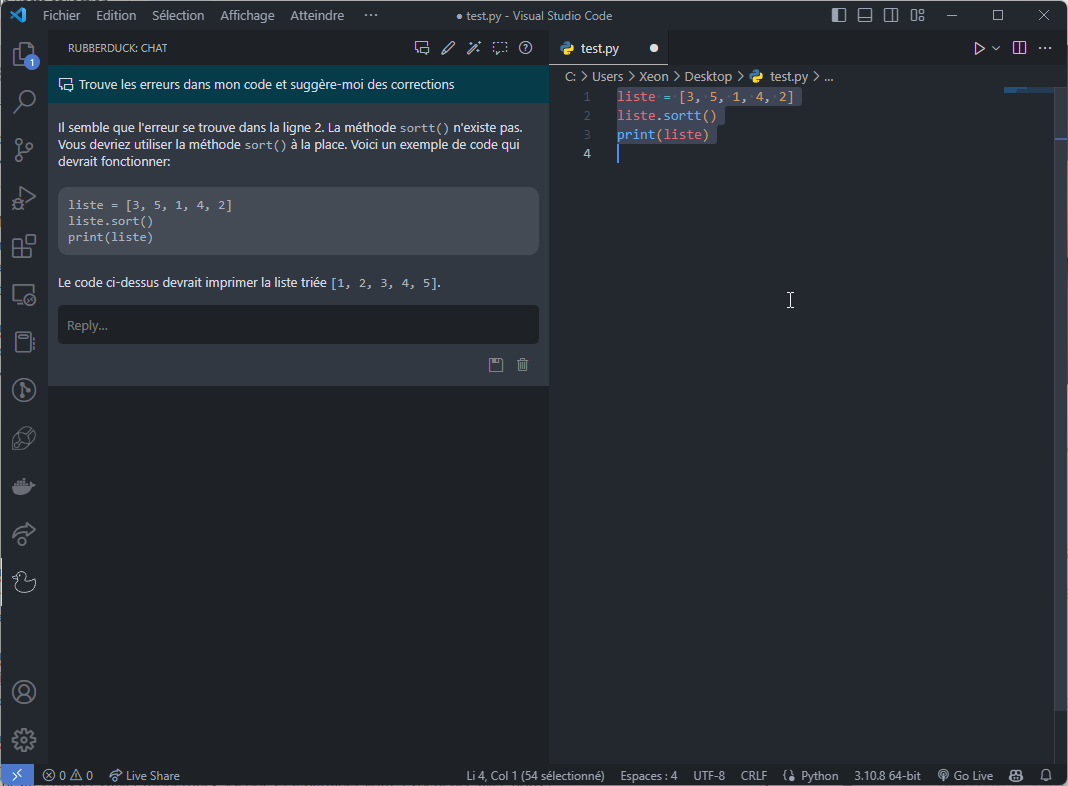Viewport: 1068px width, 786px height.
Task: Expand hidden menus ellipsis in menu bar
Action: pos(371,15)
